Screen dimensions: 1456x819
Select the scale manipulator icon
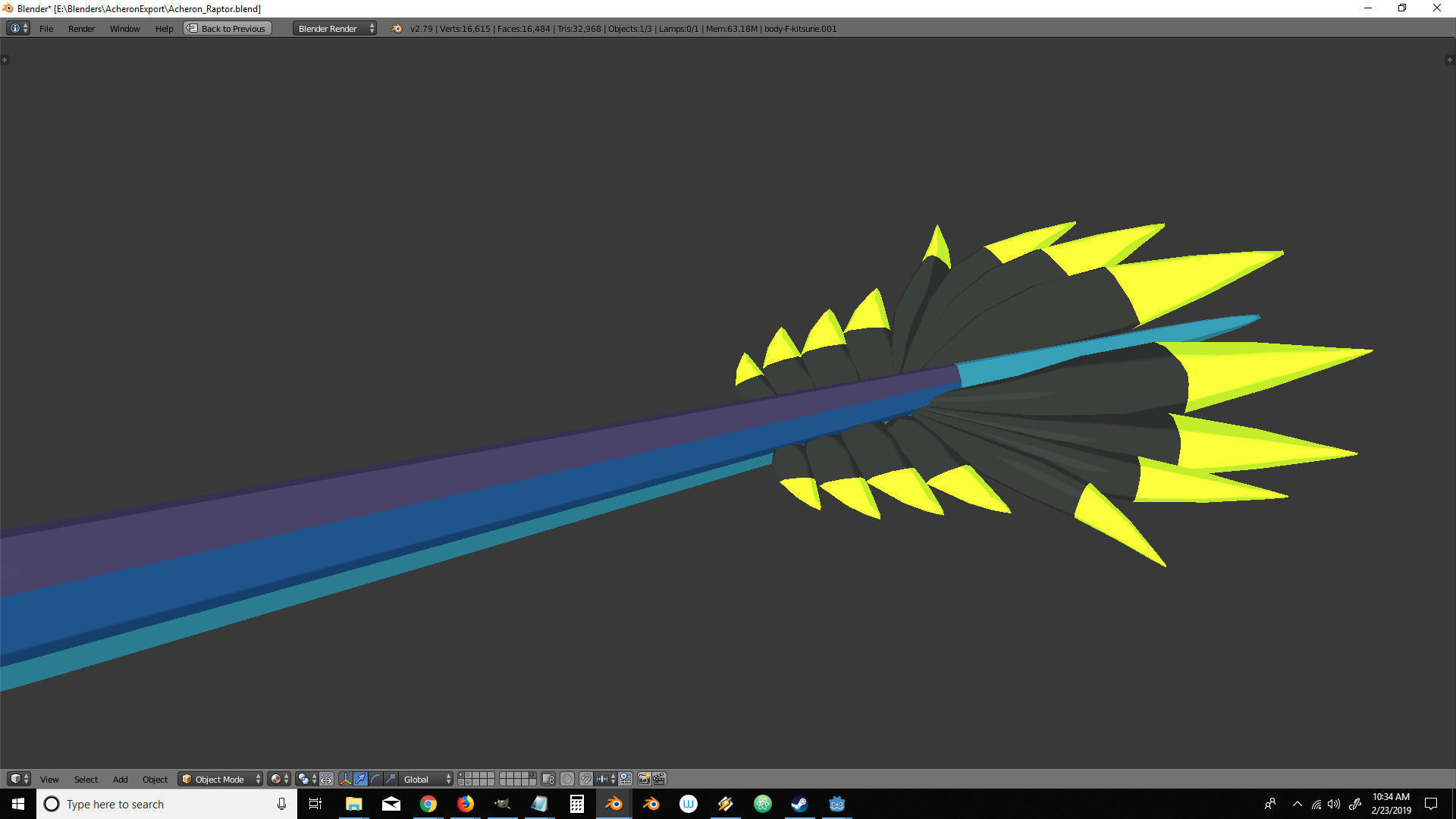(x=391, y=779)
